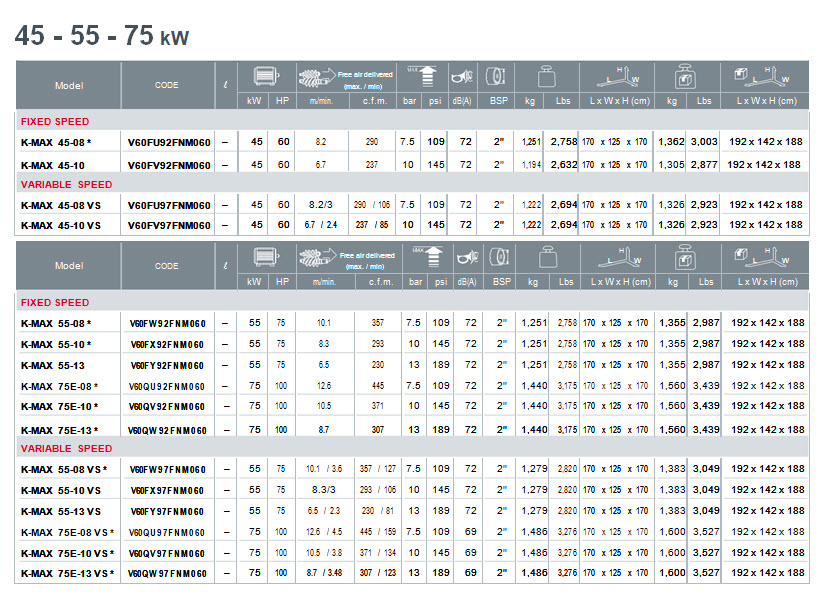Click the "K-MAX 45-10 VS" model name
Image resolution: width=827 pixels, height=598 pixels.
click(61, 226)
